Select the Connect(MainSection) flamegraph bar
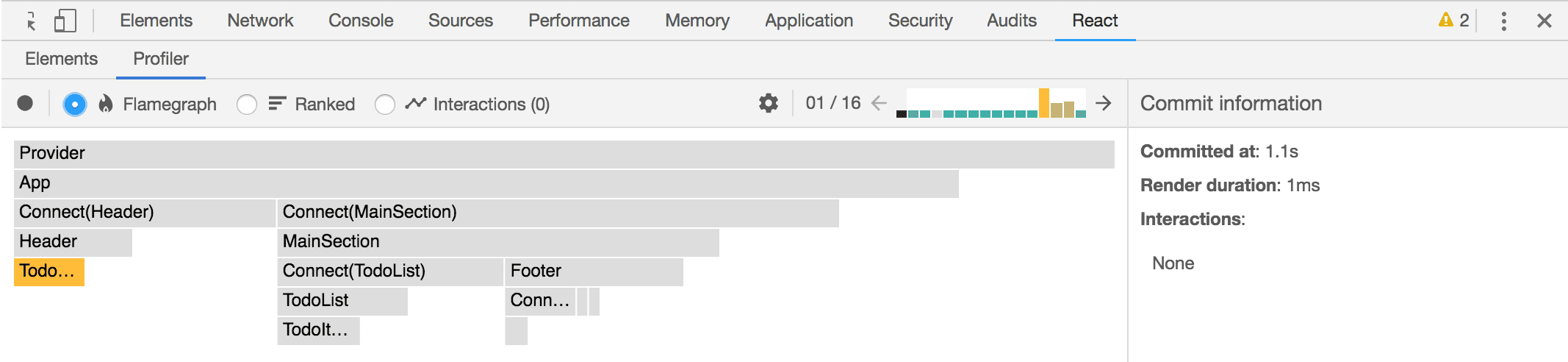 tap(558, 213)
